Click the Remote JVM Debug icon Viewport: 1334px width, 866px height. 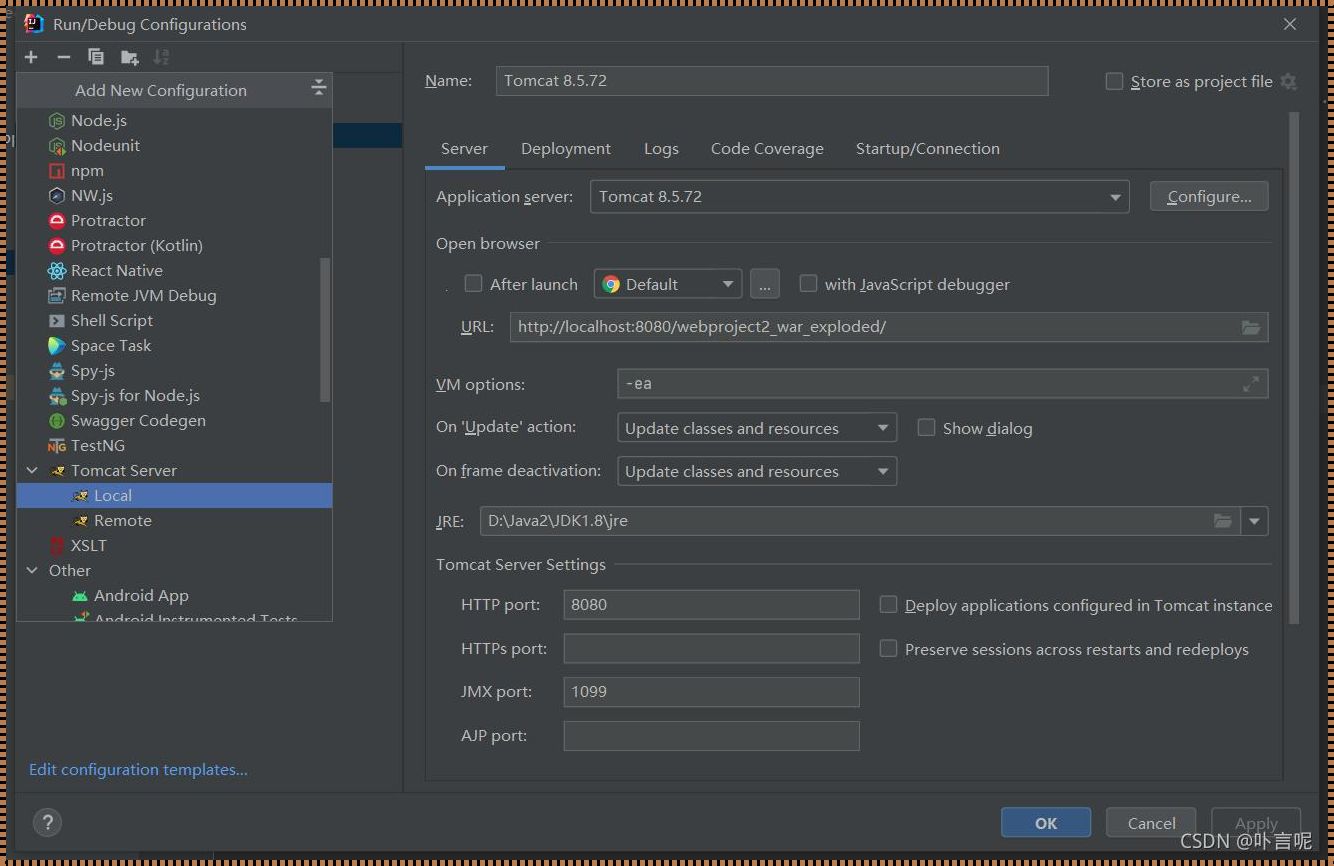coord(57,295)
